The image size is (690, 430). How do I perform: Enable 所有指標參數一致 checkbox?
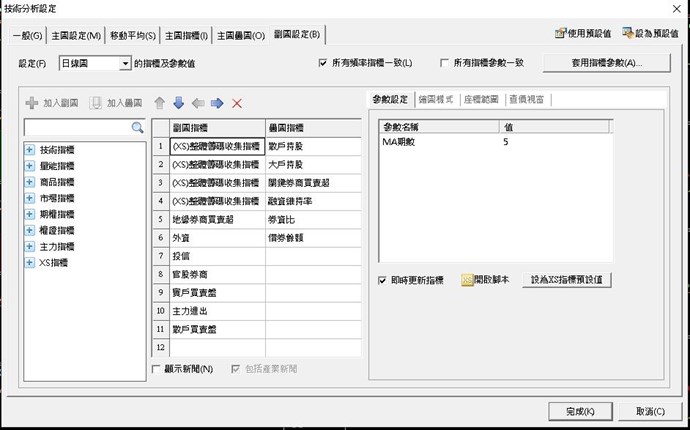[445, 63]
